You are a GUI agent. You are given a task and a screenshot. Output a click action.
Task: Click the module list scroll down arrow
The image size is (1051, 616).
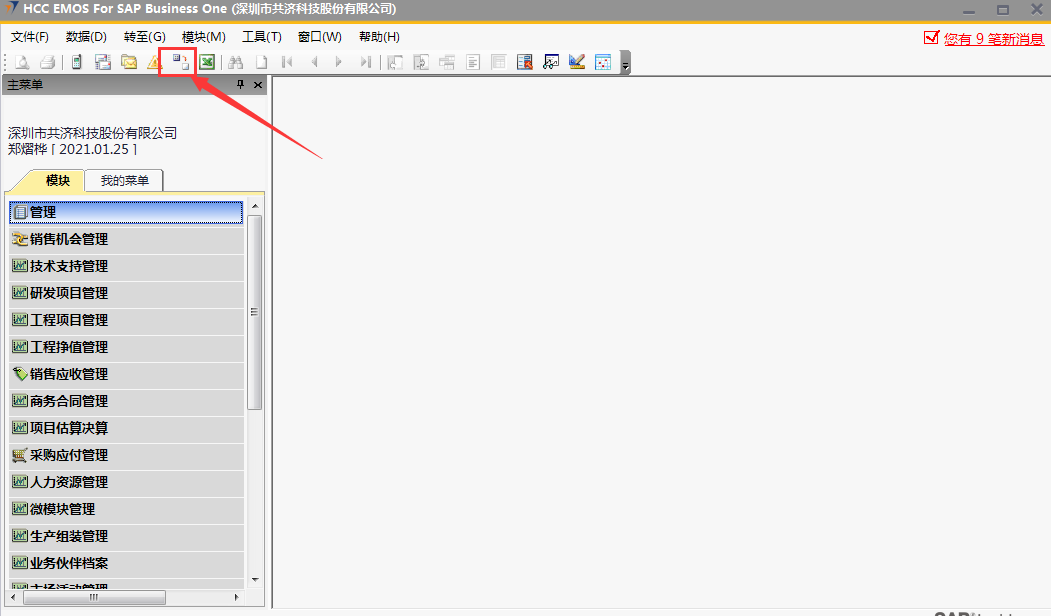pyautogui.click(x=255, y=579)
